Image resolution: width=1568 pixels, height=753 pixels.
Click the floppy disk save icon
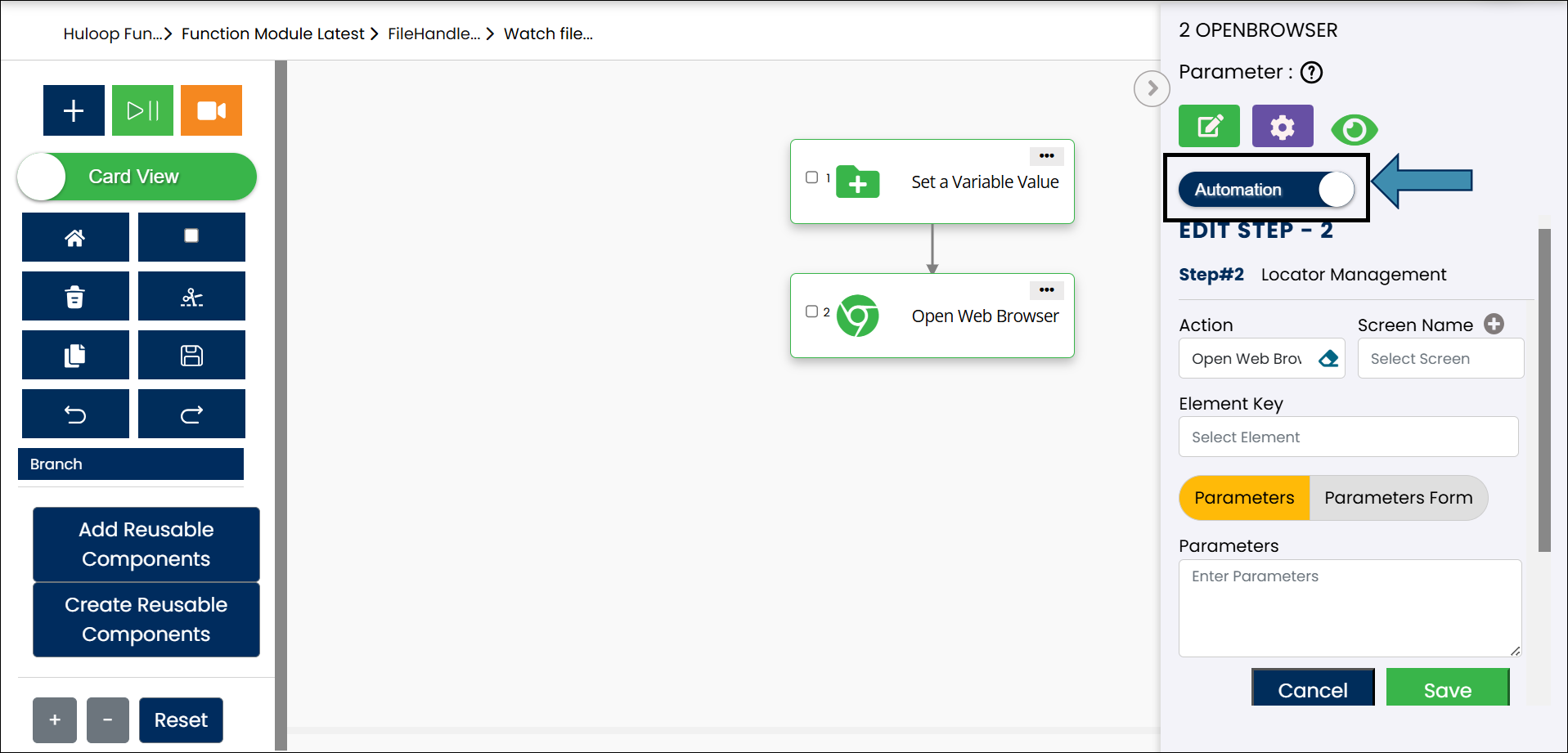click(191, 356)
